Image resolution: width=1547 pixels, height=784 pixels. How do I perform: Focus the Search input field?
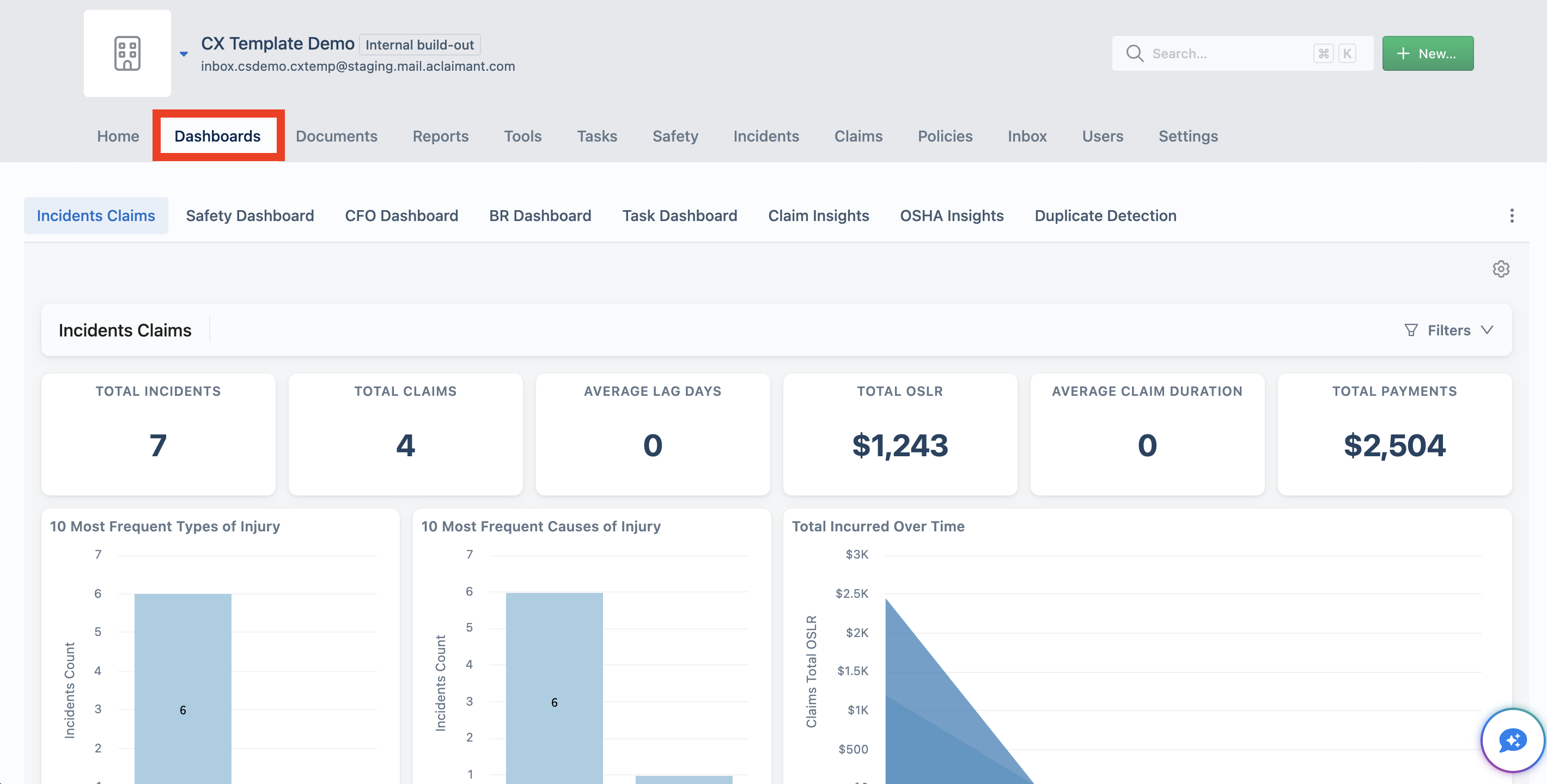point(1242,53)
